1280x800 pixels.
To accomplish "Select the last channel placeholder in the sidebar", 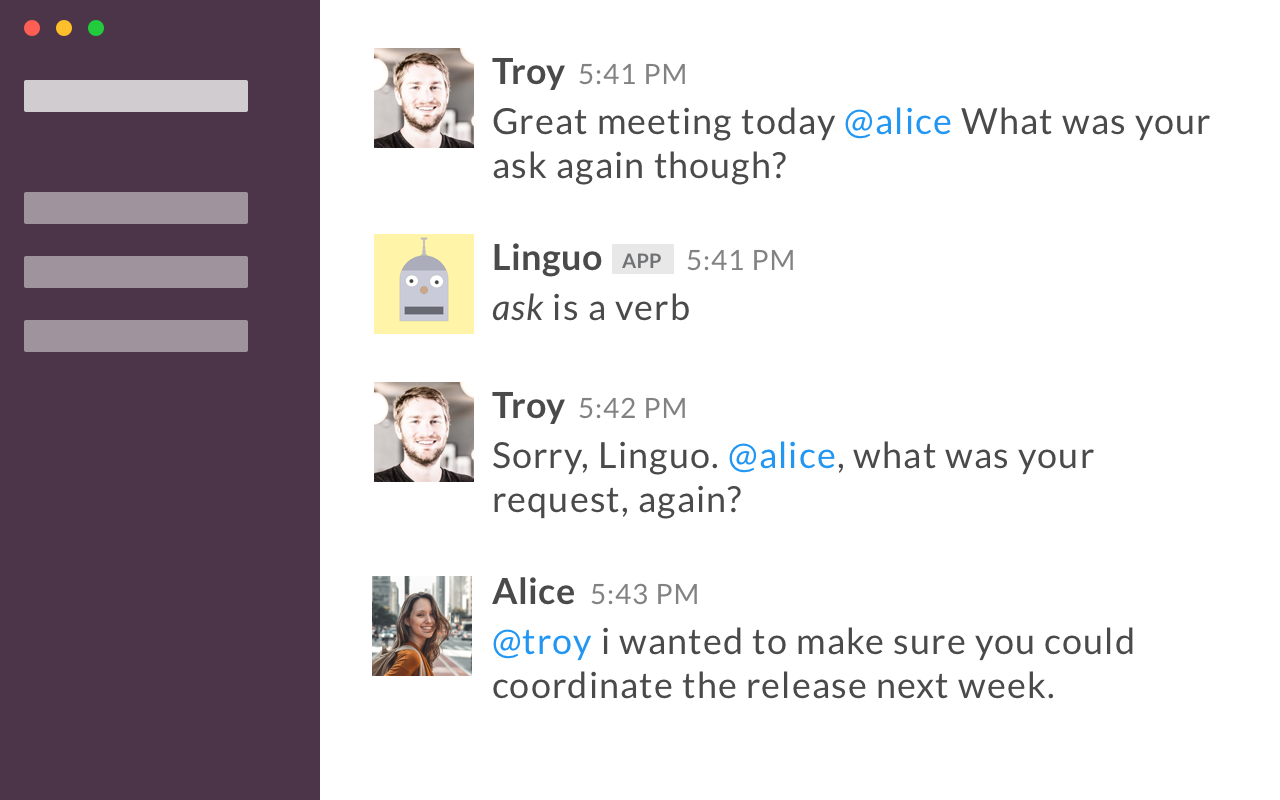I will [136, 336].
